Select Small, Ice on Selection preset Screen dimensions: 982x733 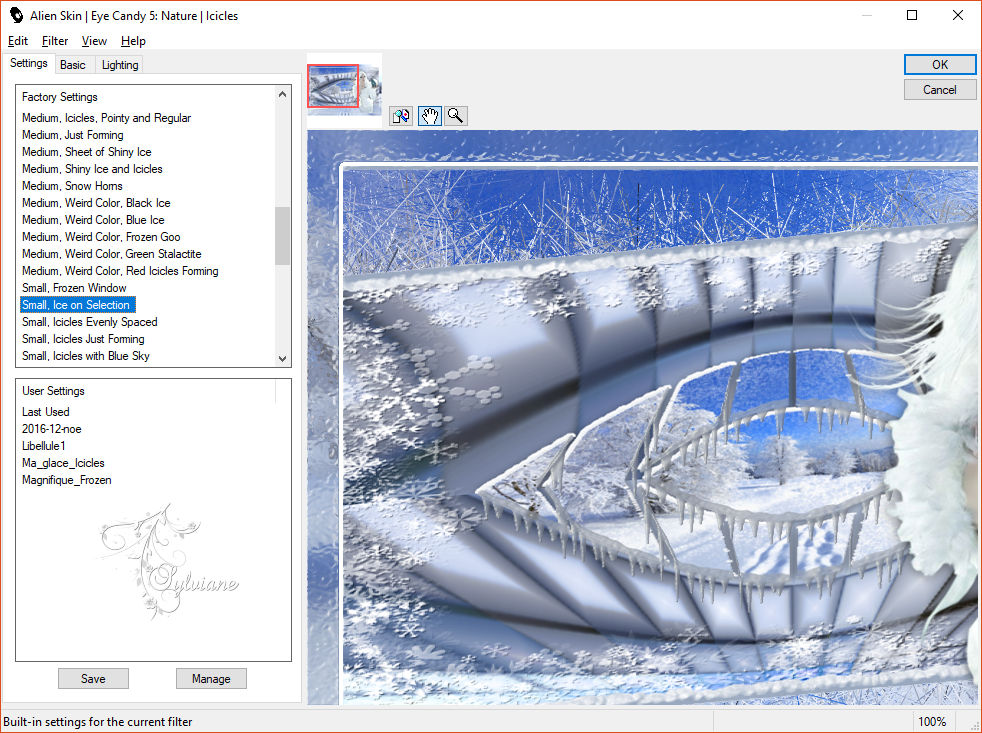(76, 304)
